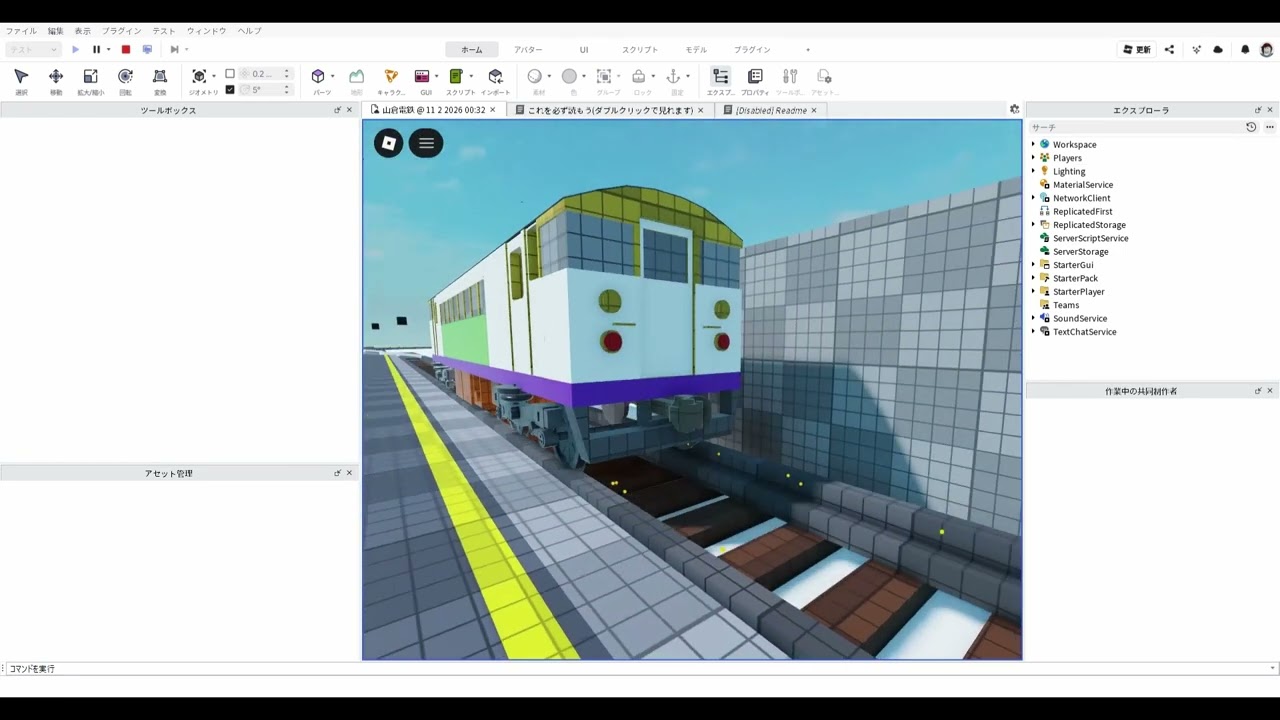Open the スクリプト (Script) tool

(x=459, y=81)
